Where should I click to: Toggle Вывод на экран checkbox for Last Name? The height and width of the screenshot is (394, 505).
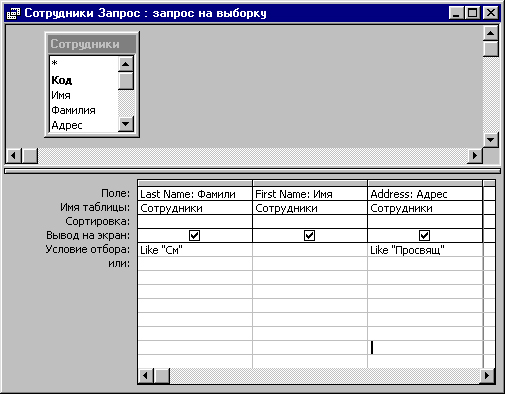coord(194,236)
